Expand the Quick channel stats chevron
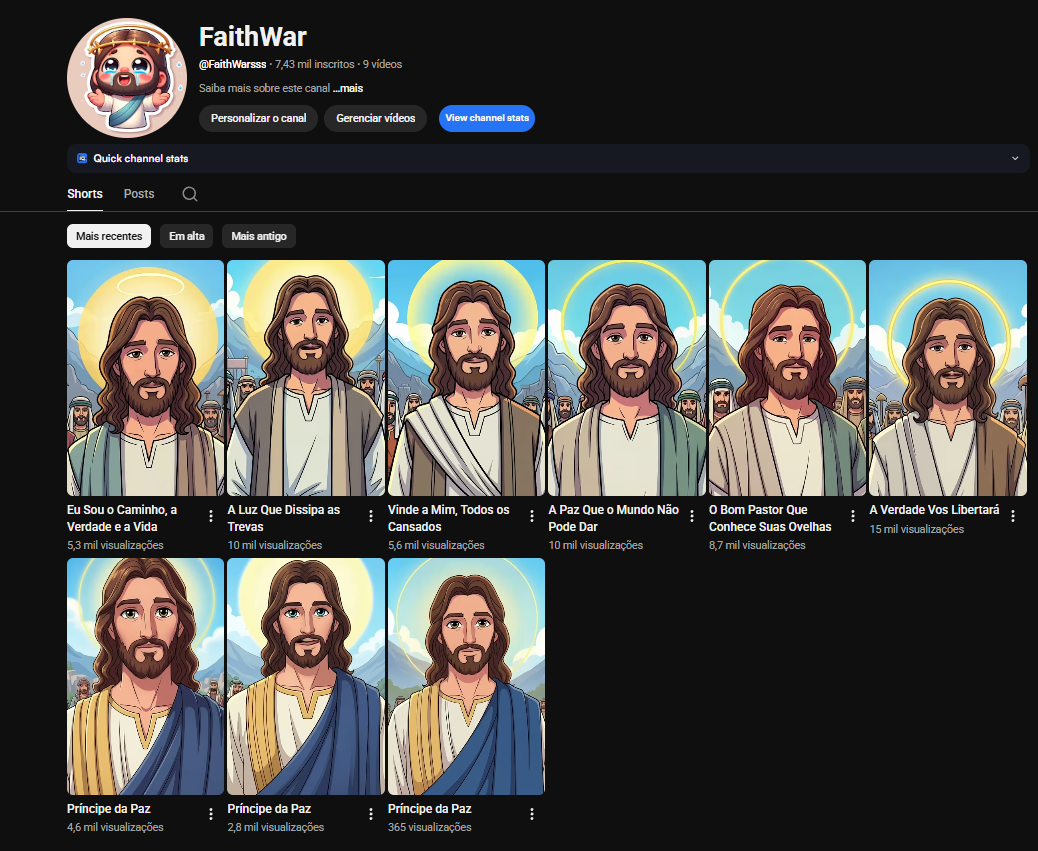Viewport: 1038px width, 851px height. pyautogui.click(x=1015, y=158)
